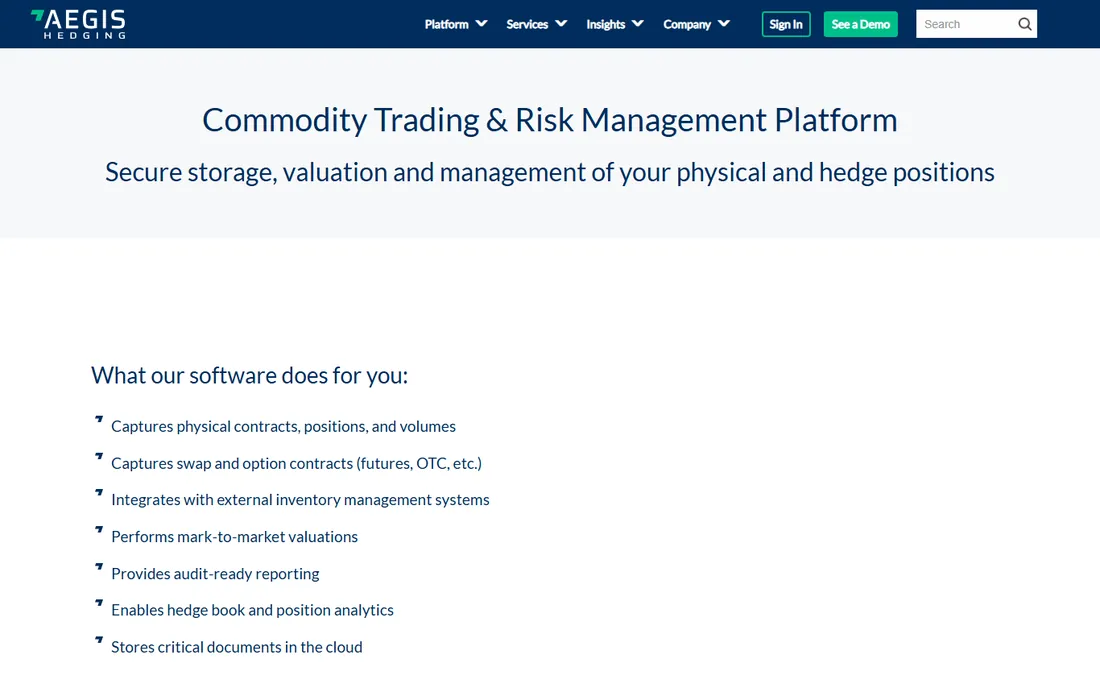This screenshot has height=688, width=1100.
Task: Click Stores critical documents in the cloud
Action: coord(236,647)
